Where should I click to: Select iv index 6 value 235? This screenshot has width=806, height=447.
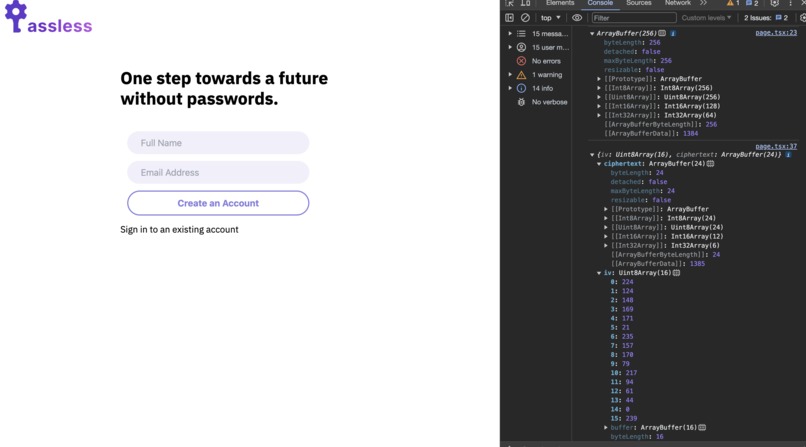click(x=627, y=337)
